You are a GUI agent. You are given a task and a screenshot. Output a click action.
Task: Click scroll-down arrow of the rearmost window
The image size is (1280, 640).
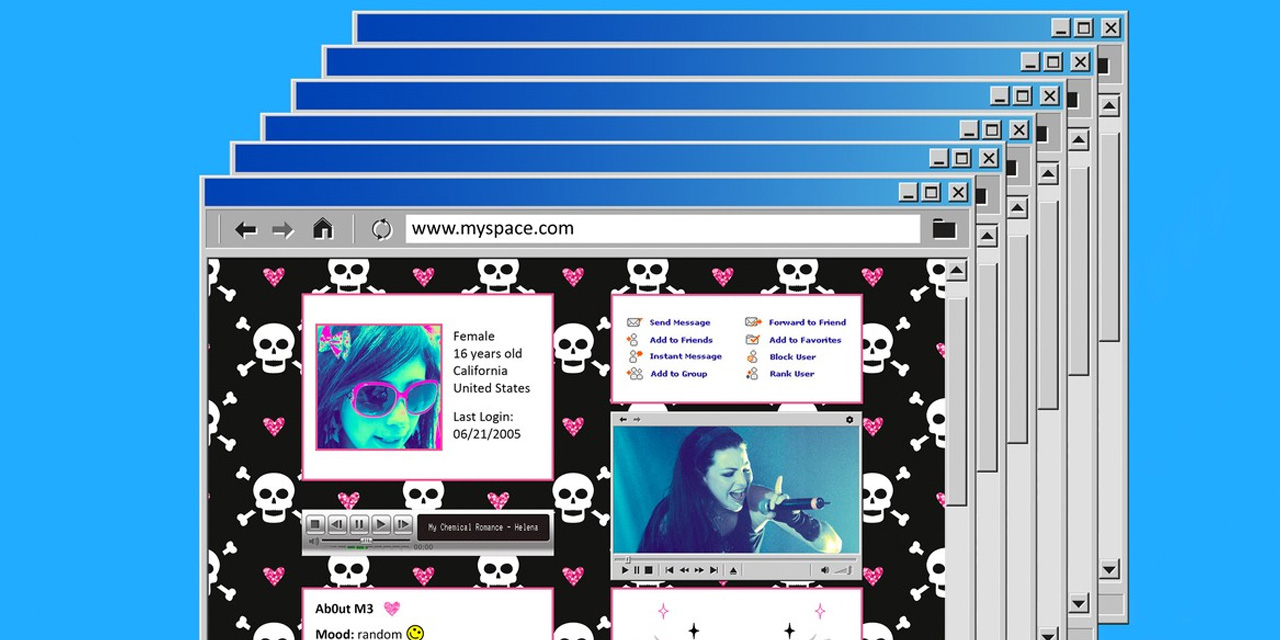[x=1108, y=569]
